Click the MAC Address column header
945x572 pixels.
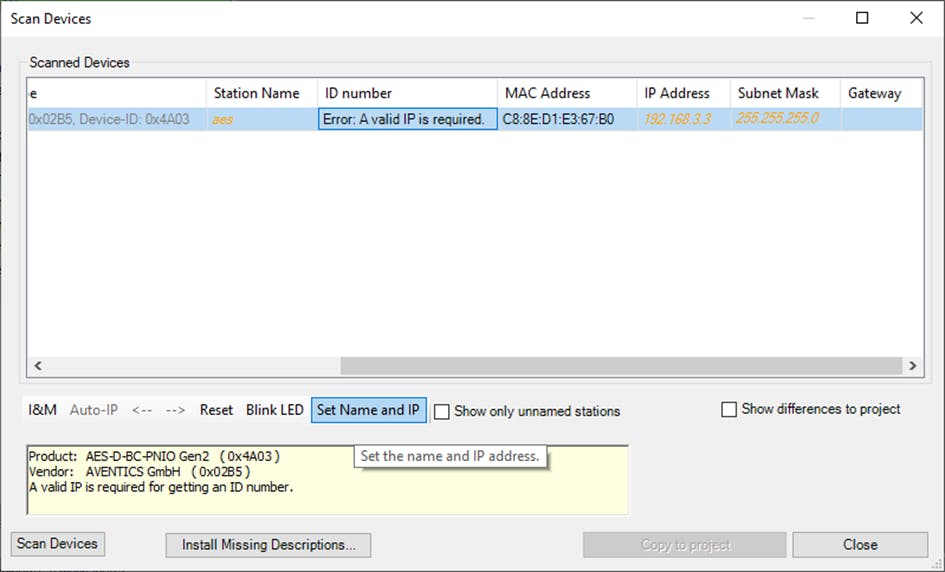click(548, 93)
